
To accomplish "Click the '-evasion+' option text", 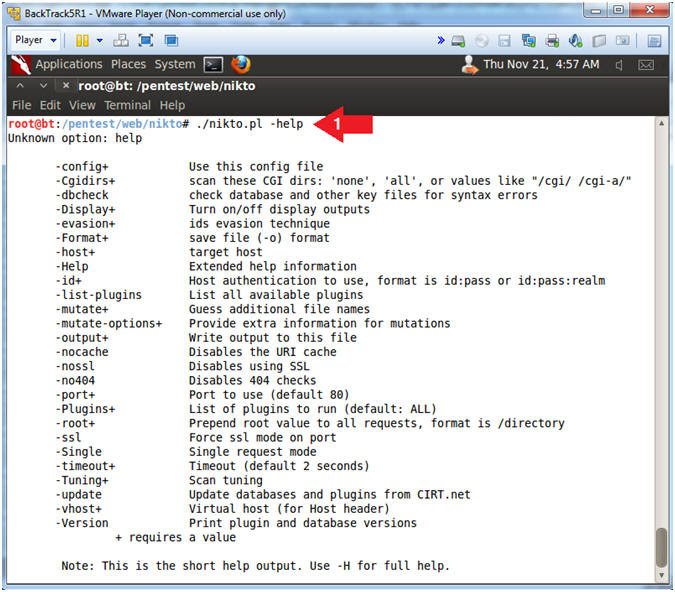I will click(85, 224).
